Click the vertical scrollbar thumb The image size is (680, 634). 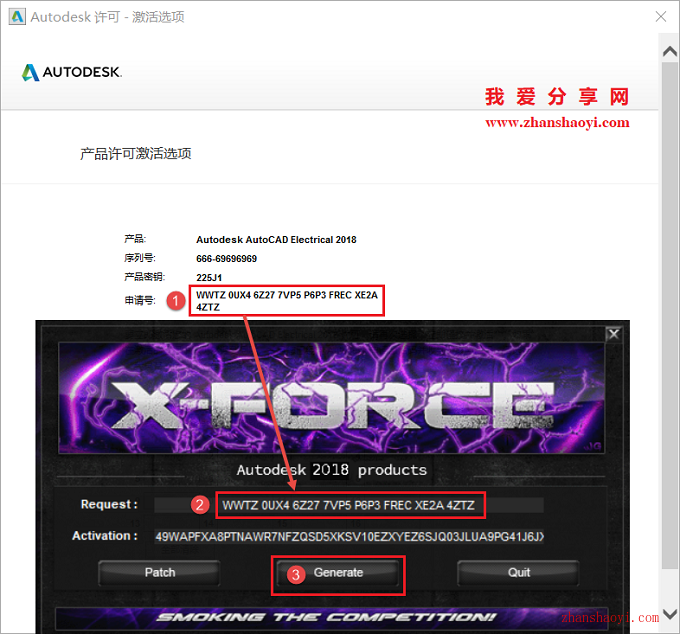[x=670, y=315]
